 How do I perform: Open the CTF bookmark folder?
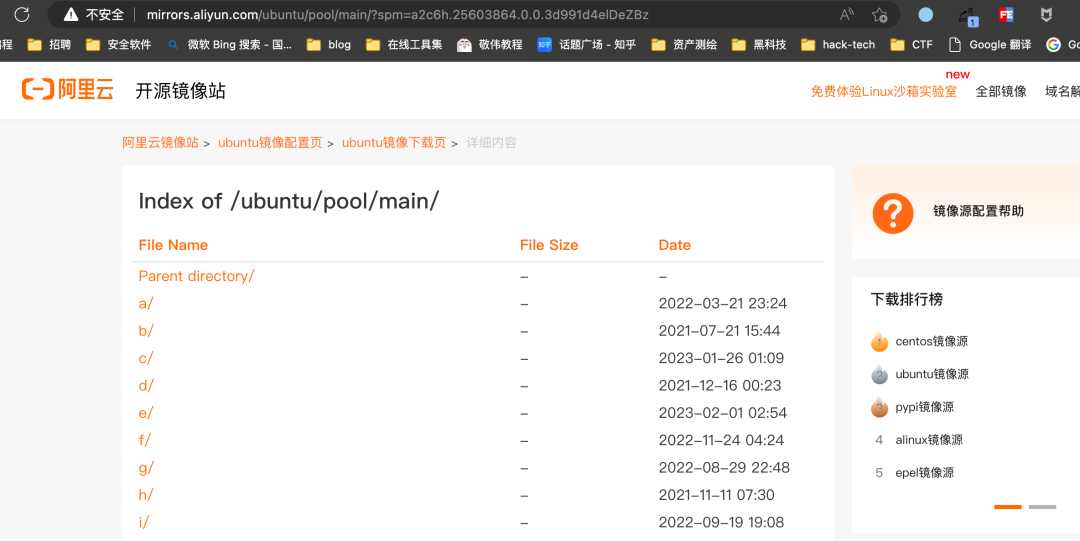[911, 45]
